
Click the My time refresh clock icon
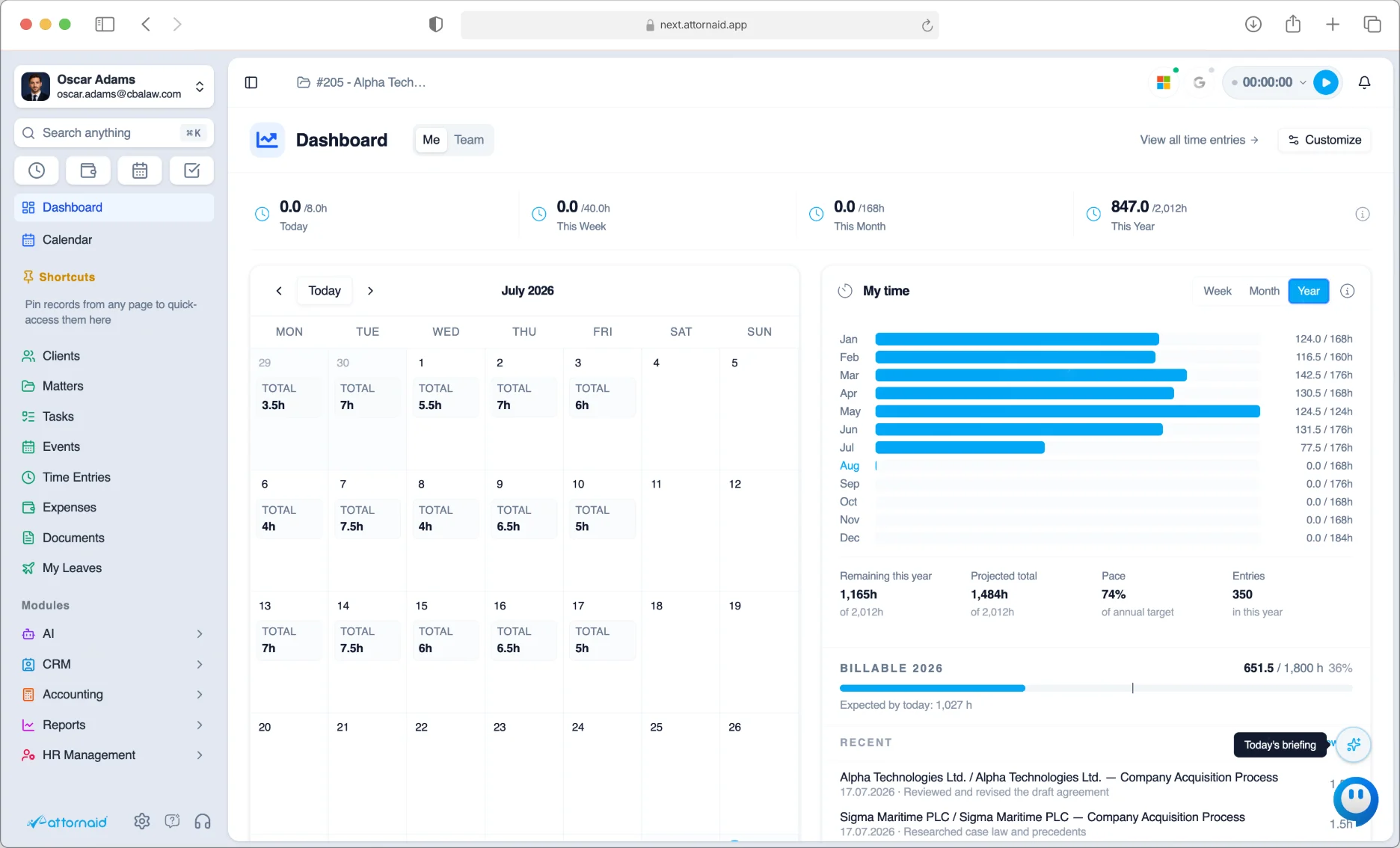click(845, 291)
